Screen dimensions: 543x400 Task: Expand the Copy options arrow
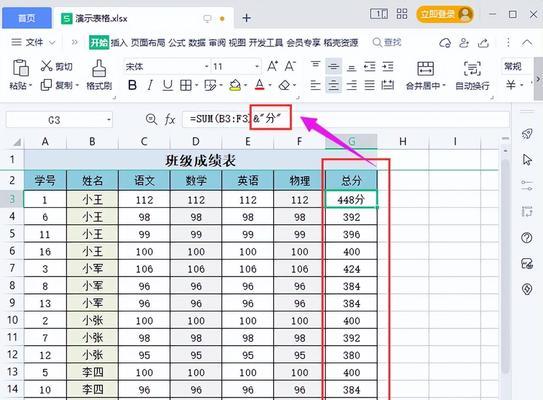tap(77, 85)
